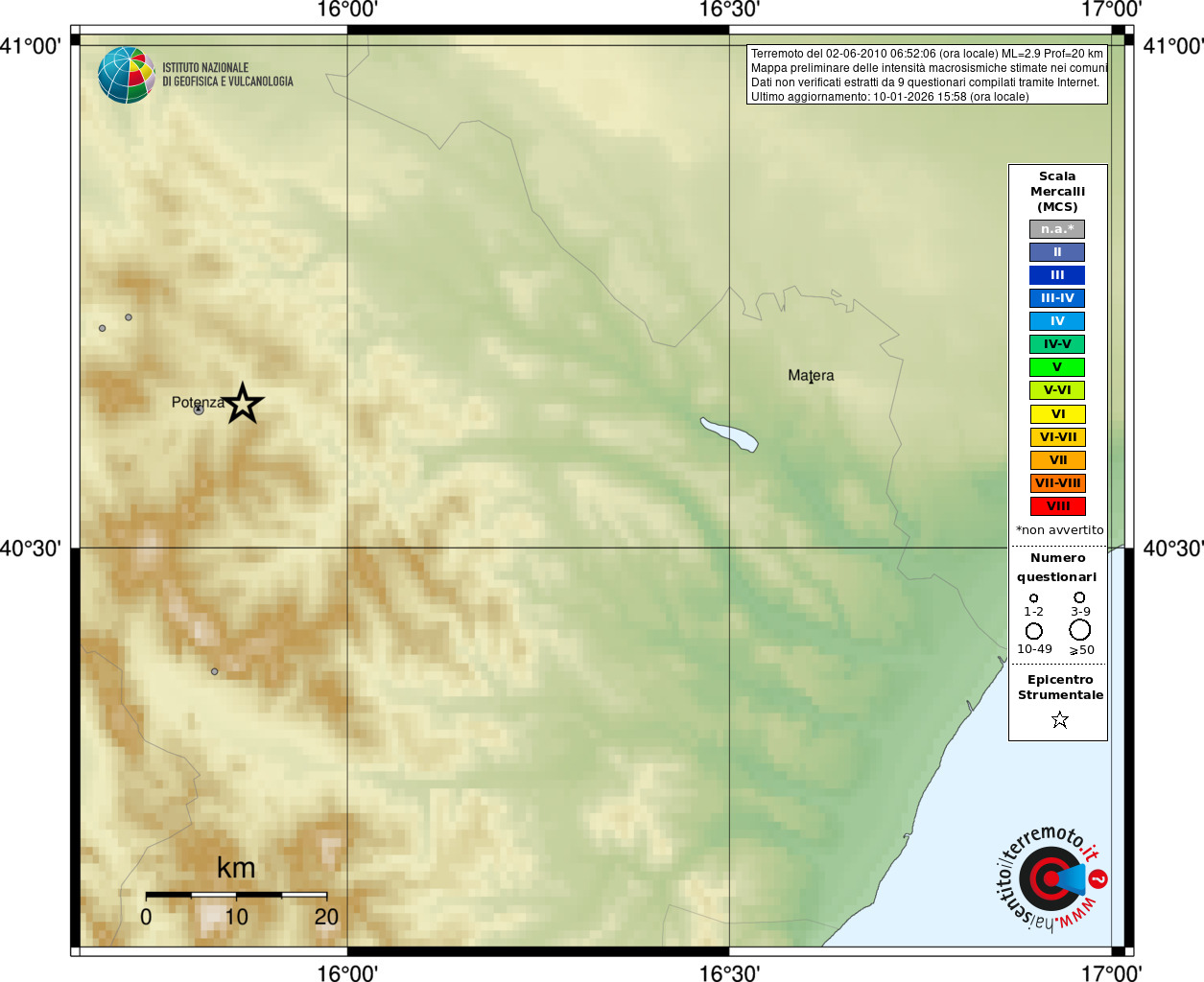Image resolution: width=1204 pixels, height=982 pixels.
Task: Select the n.a. gray legend swatch
Action: pos(1057,229)
